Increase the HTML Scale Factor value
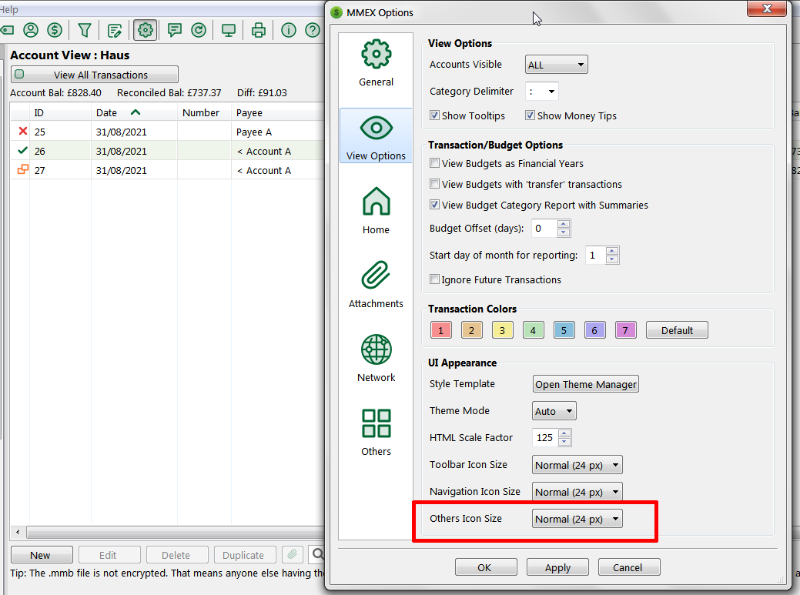The image size is (800, 595). [x=564, y=434]
